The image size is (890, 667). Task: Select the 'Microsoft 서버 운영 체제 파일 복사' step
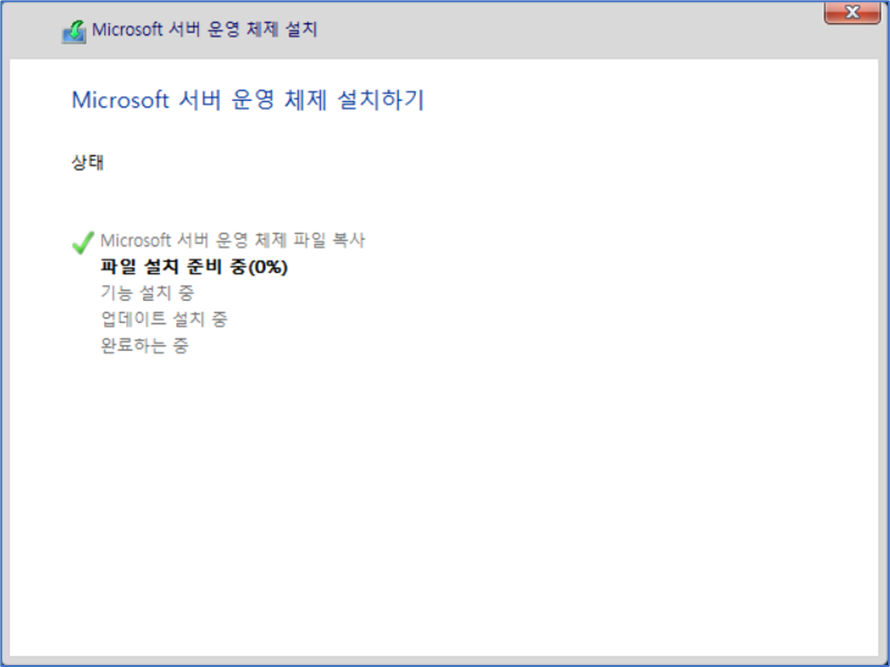point(233,240)
